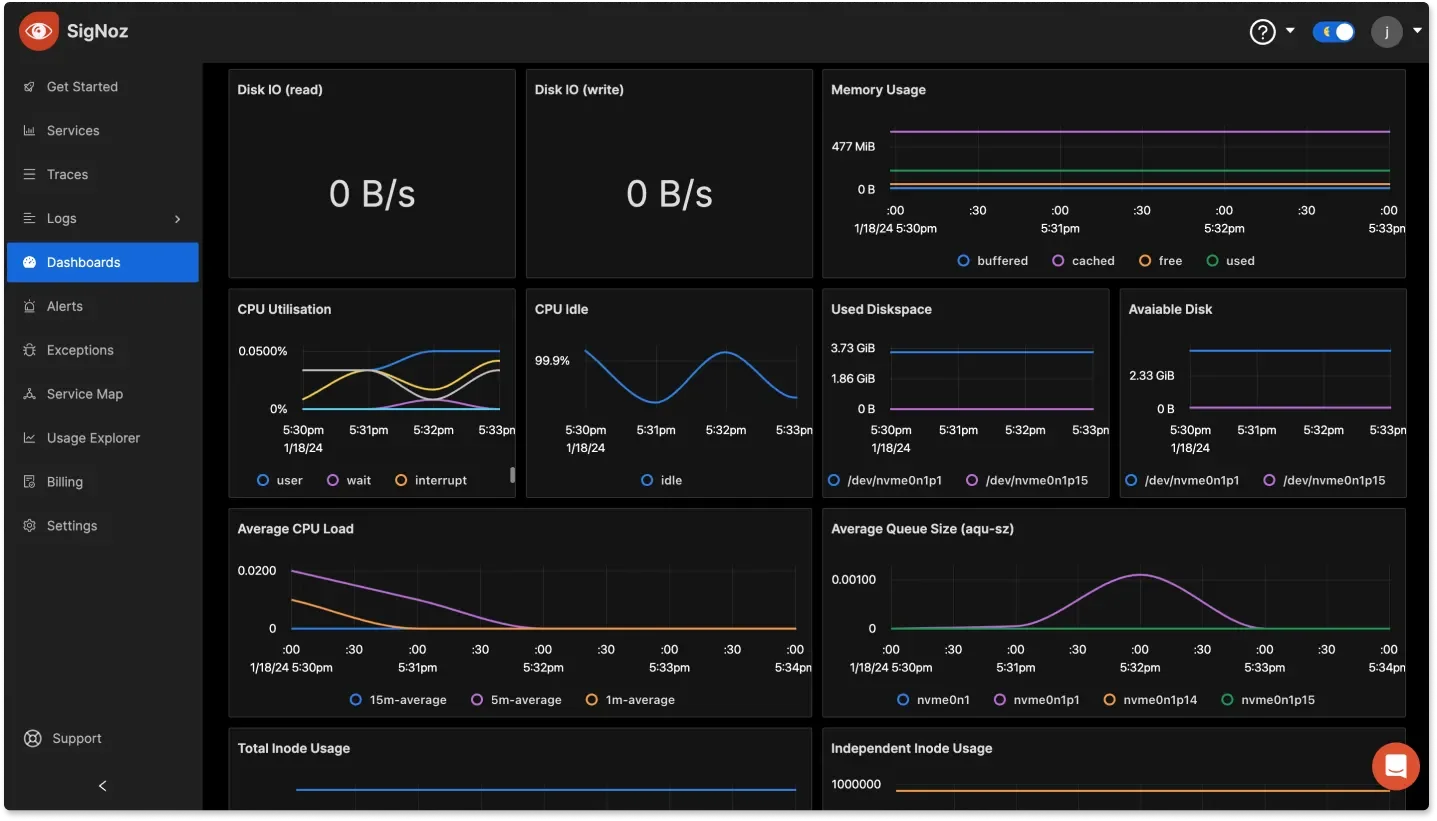
Task: Collapse the left sidebar
Action: pos(101,786)
